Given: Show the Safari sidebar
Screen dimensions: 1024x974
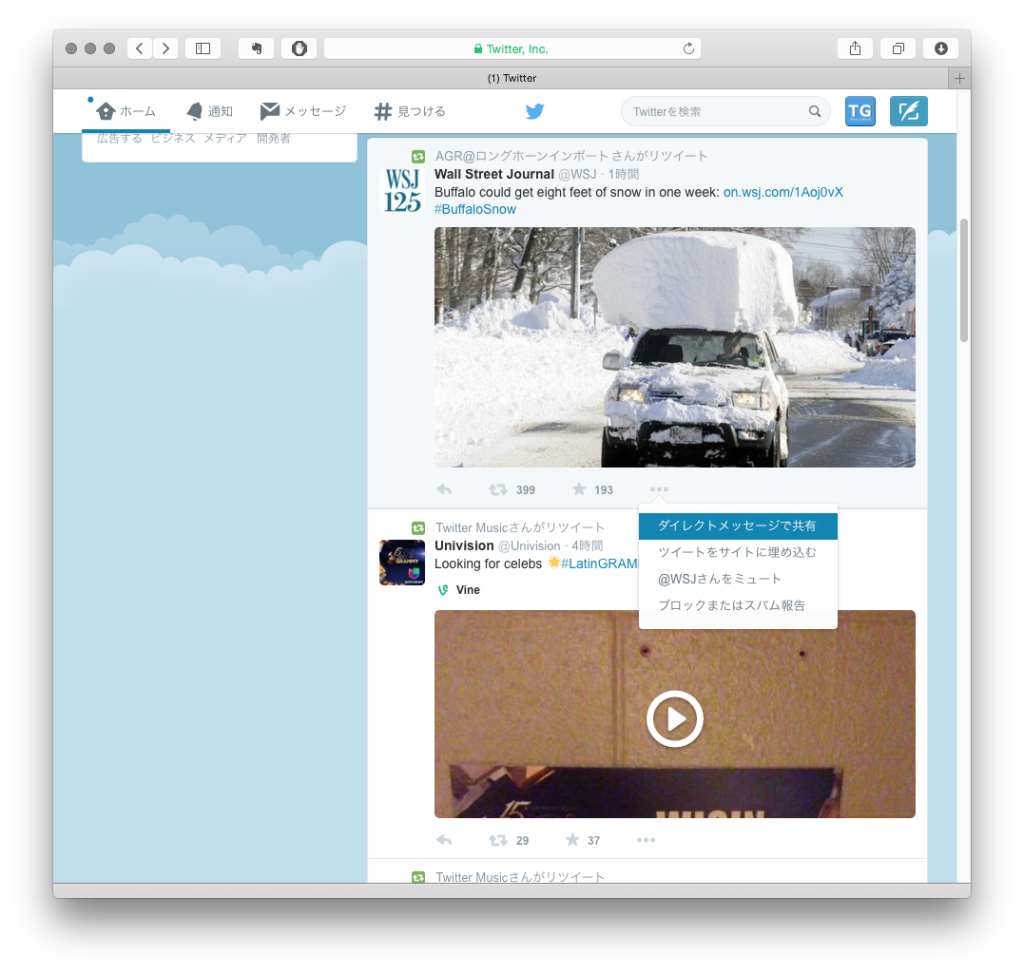Looking at the screenshot, I should pos(203,48).
